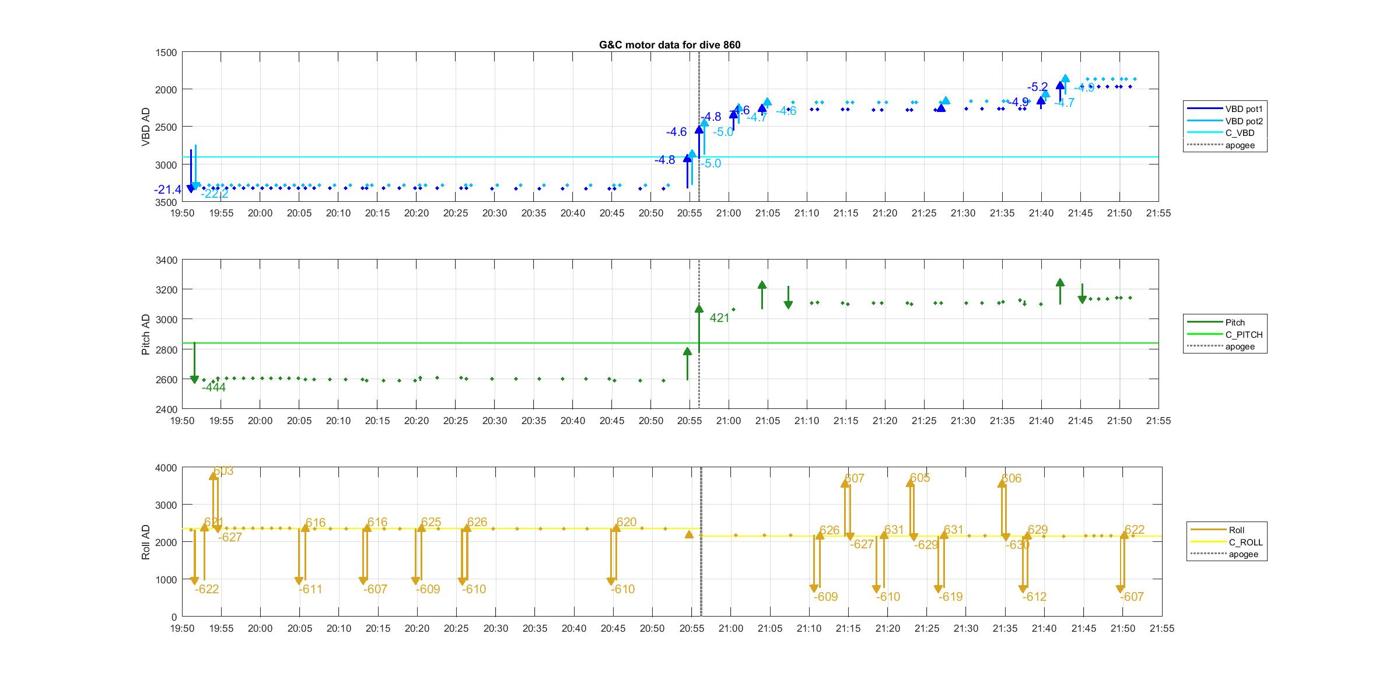Click the '606' roll data label
This screenshot has height=693, width=1400.
(1012, 479)
